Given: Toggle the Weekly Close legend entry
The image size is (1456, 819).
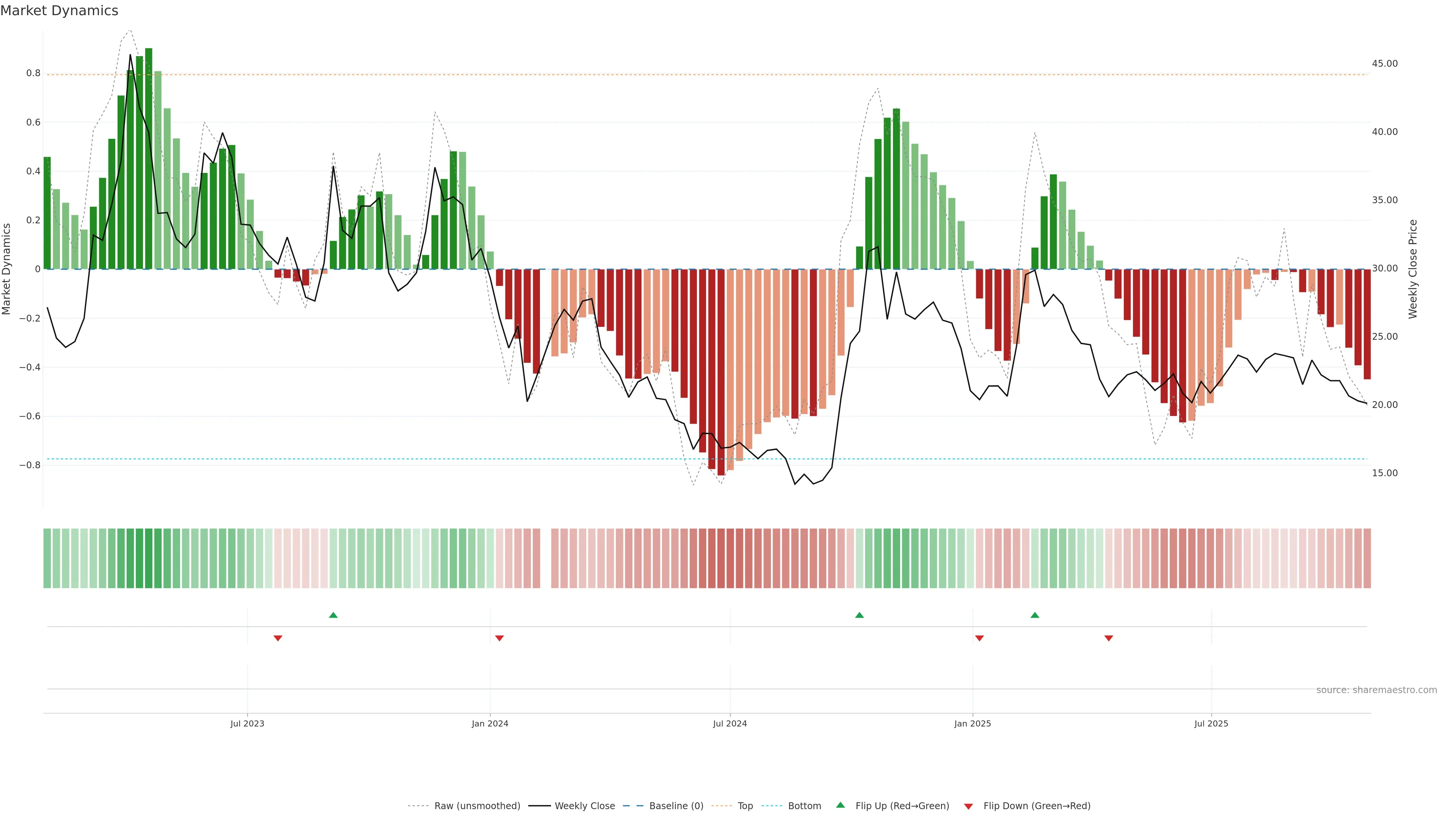Looking at the screenshot, I should pos(584,806).
